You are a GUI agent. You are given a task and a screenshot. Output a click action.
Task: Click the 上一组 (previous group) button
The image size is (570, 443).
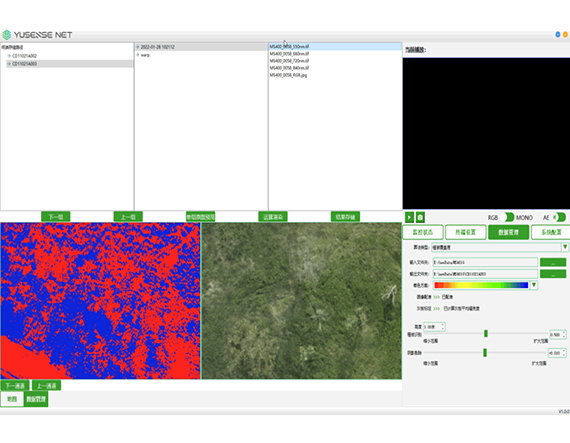point(128,217)
